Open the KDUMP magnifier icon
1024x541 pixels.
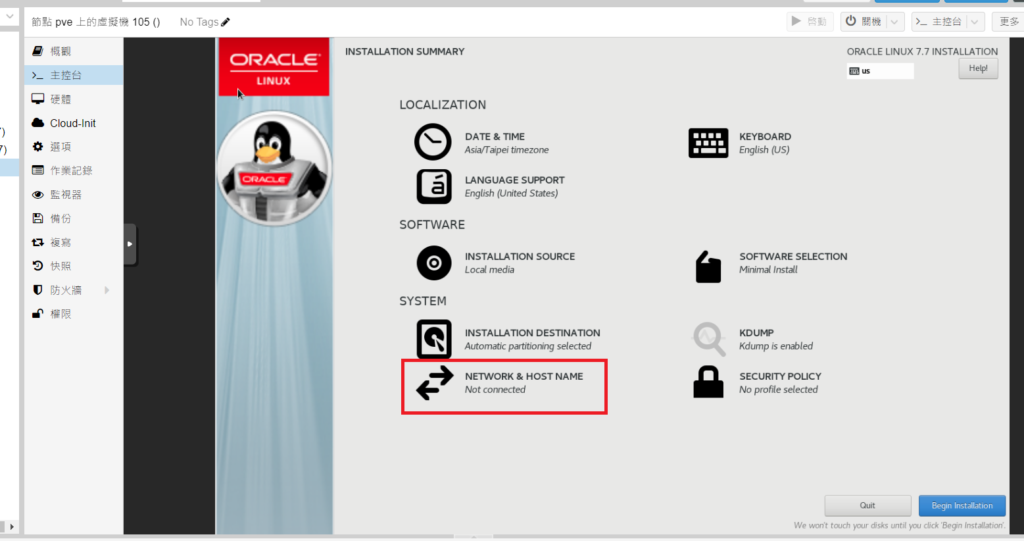[x=708, y=339]
